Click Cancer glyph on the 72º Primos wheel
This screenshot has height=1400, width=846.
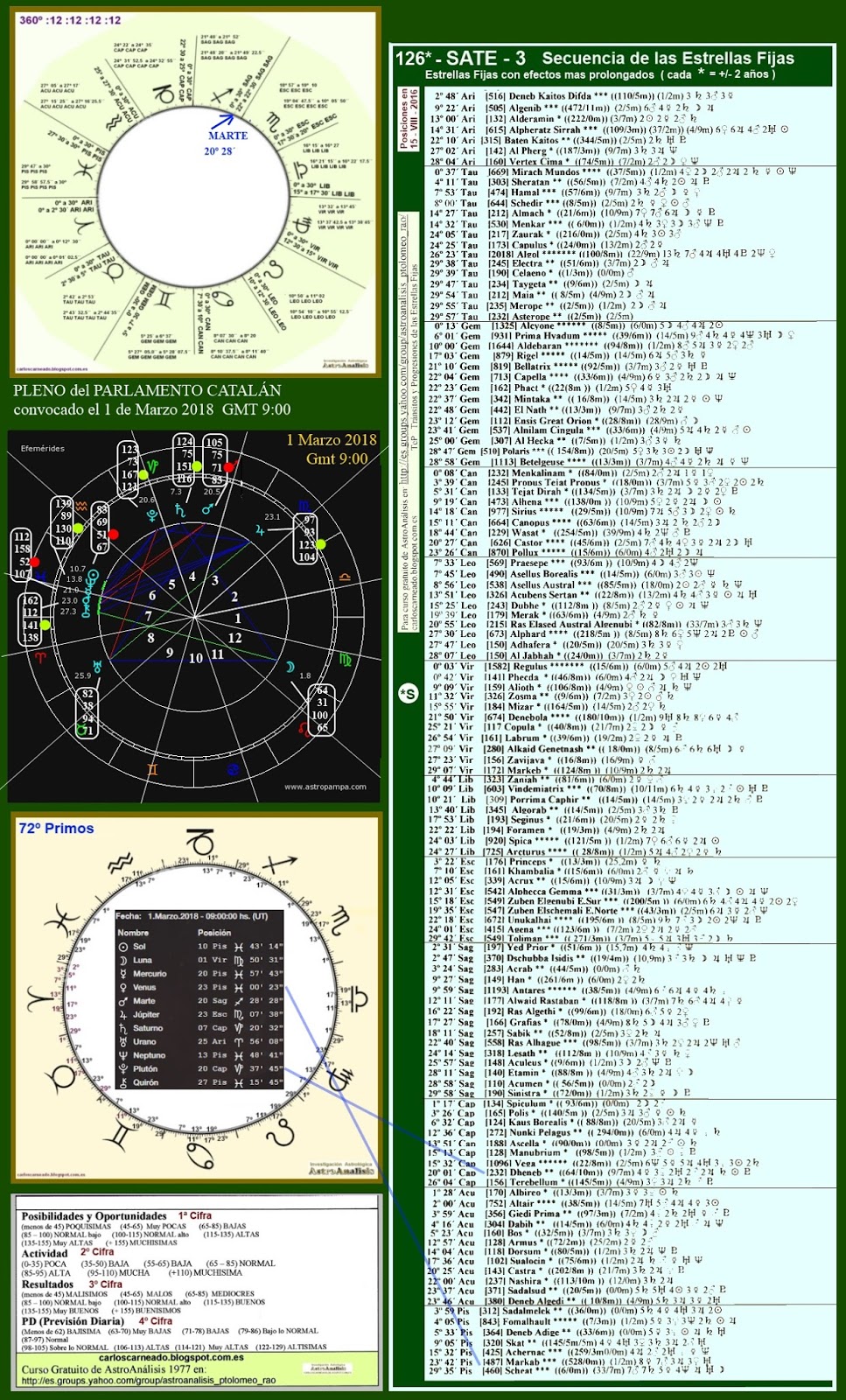(199, 1154)
